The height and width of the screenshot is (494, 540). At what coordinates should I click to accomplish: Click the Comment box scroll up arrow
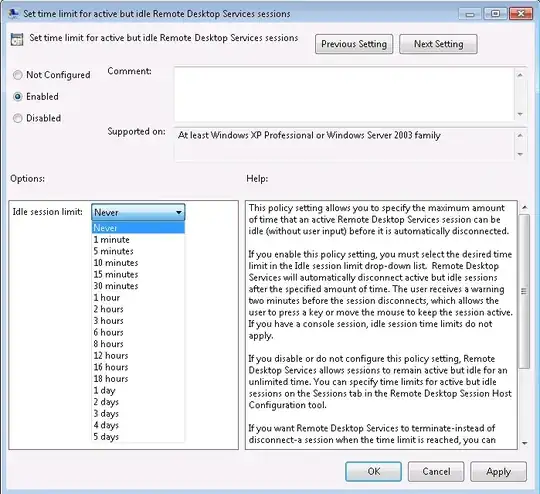coord(520,75)
